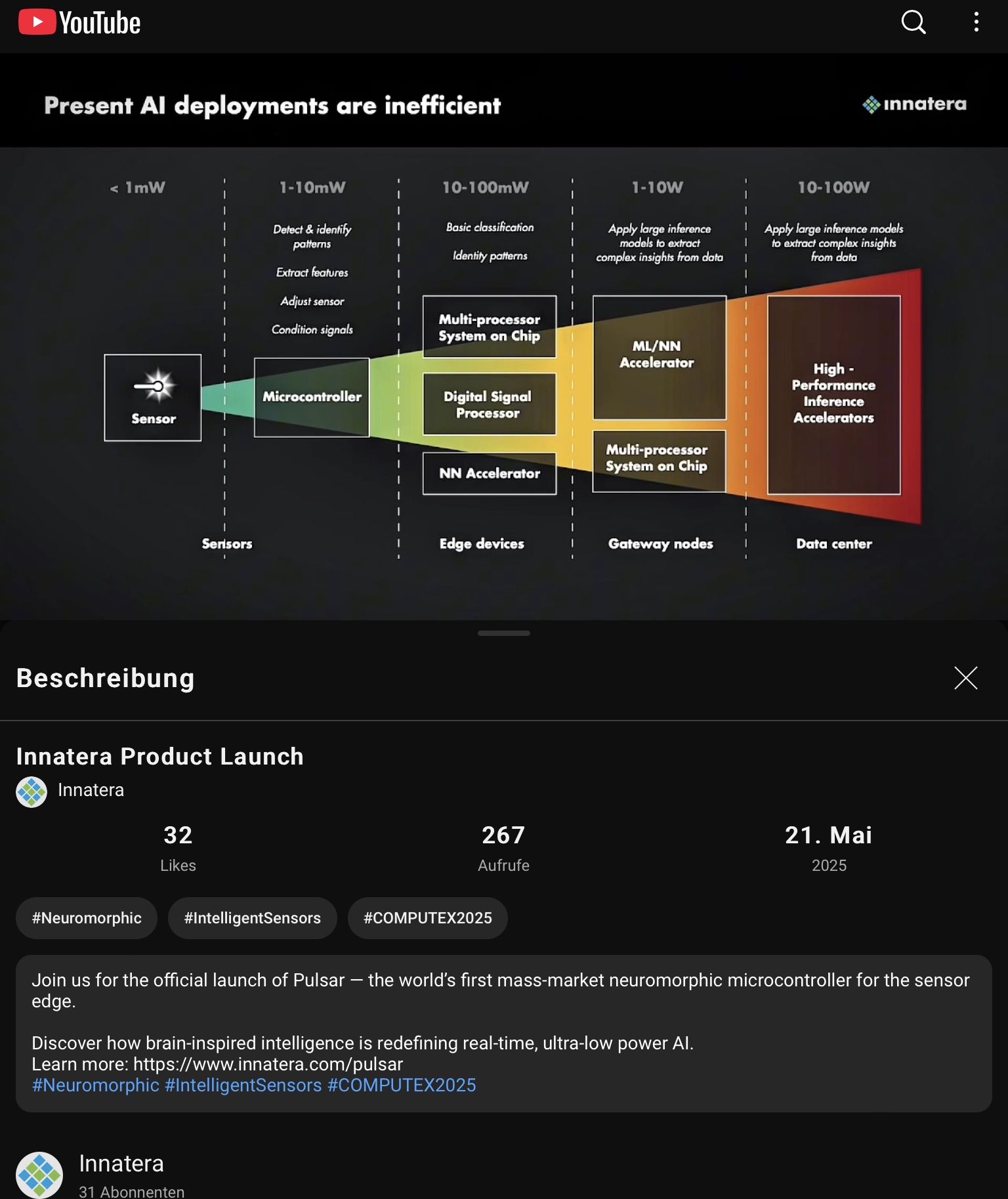Screen dimensions: 1008x1199
Task: Close the Beschreibung panel
Action: [965, 678]
